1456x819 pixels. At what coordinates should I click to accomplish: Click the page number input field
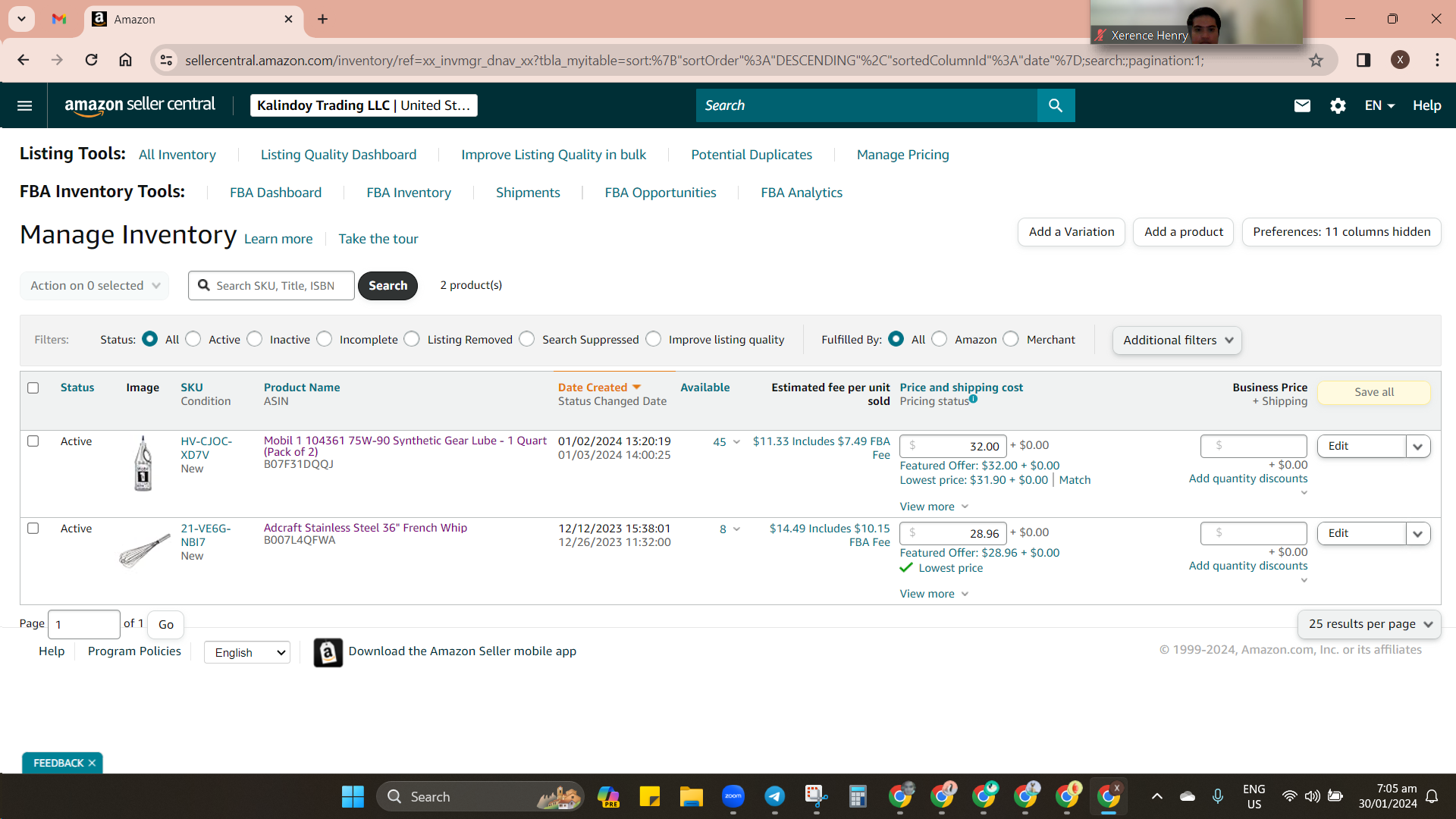point(84,624)
